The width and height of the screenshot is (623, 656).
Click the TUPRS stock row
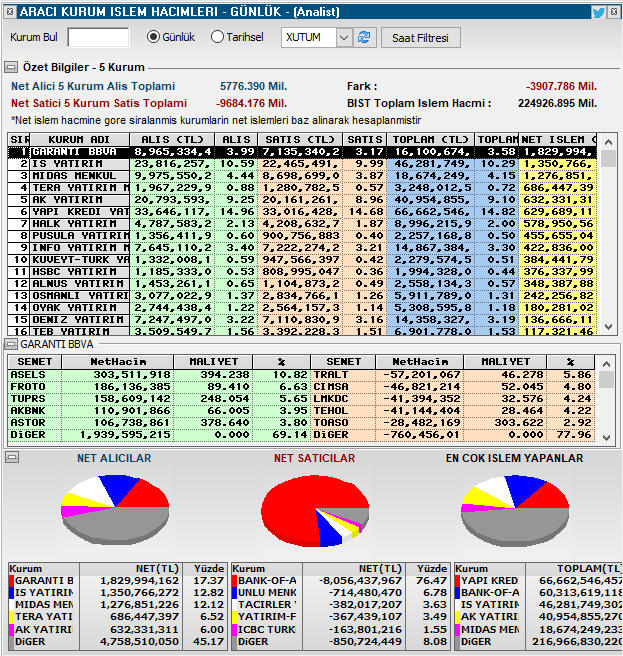coord(159,399)
